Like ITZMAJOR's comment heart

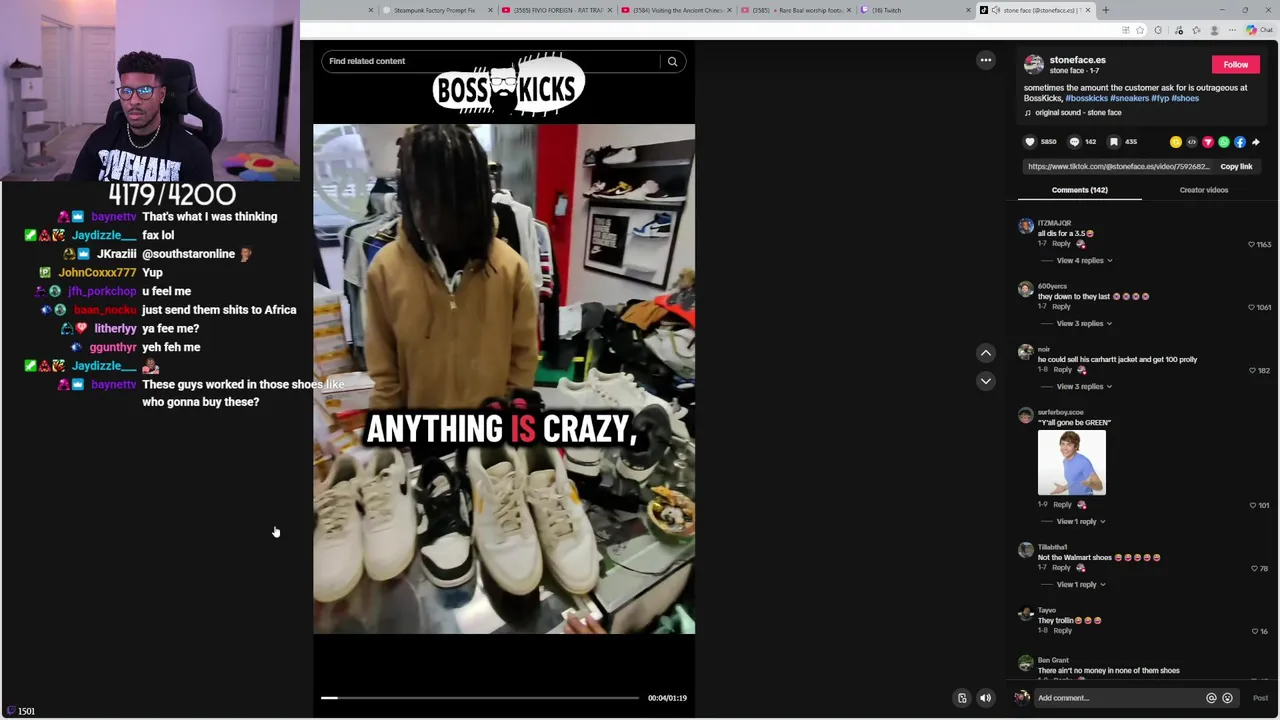(x=1251, y=244)
